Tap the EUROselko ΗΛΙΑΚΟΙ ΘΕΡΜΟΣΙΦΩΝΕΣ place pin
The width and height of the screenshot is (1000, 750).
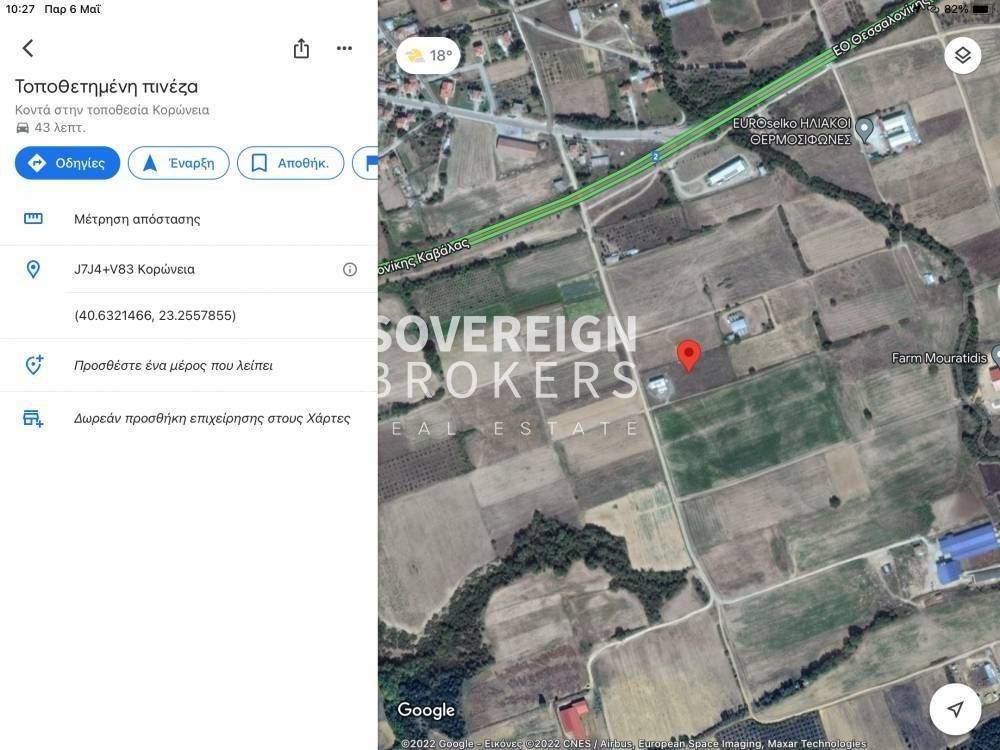pos(864,129)
